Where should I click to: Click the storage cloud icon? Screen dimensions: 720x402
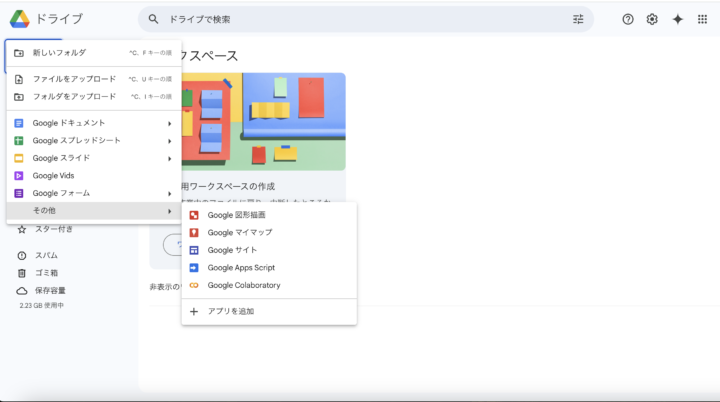click(x=22, y=291)
